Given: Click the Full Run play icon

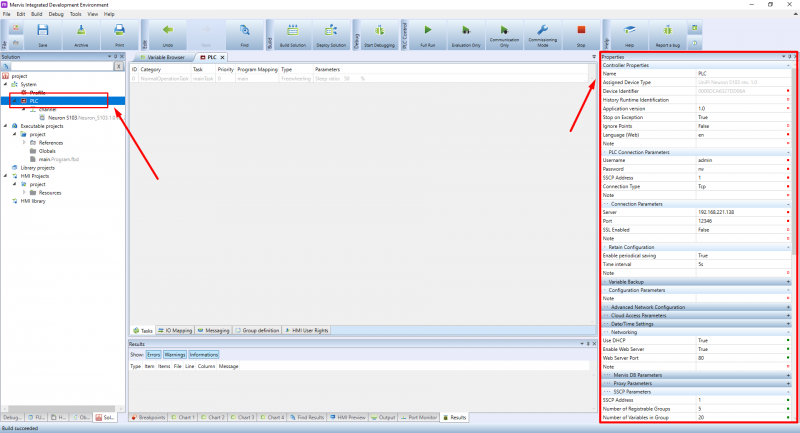Looking at the screenshot, I should coord(428,34).
